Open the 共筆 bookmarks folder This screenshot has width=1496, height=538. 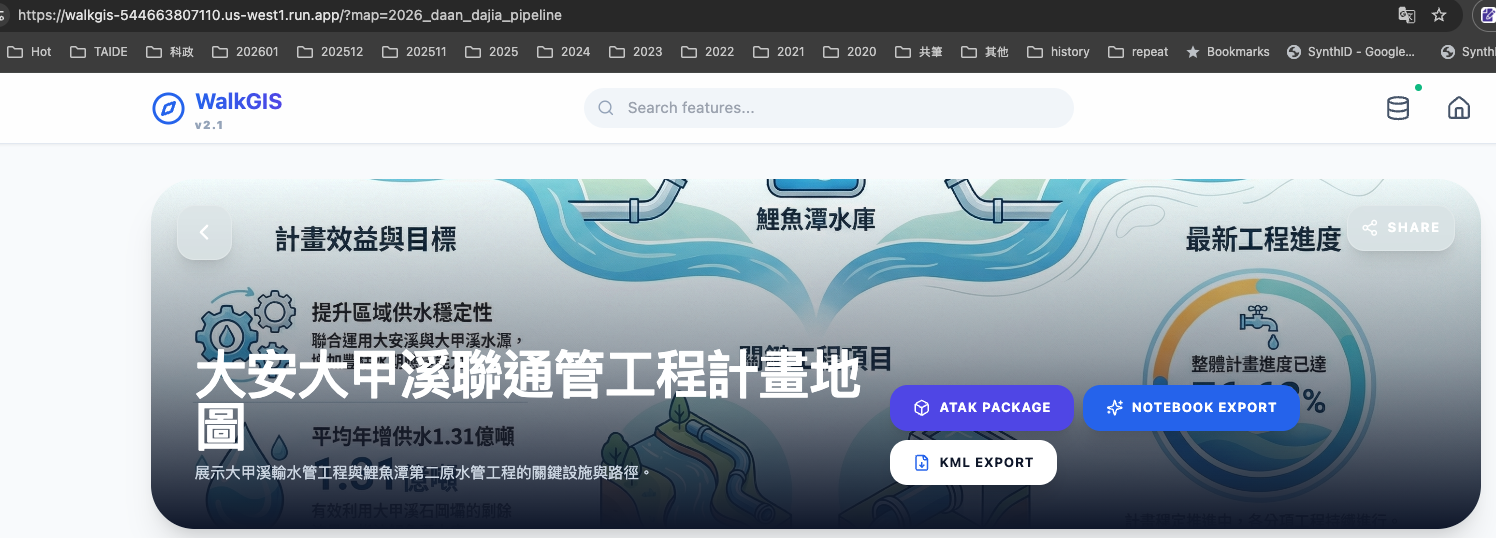(919, 51)
